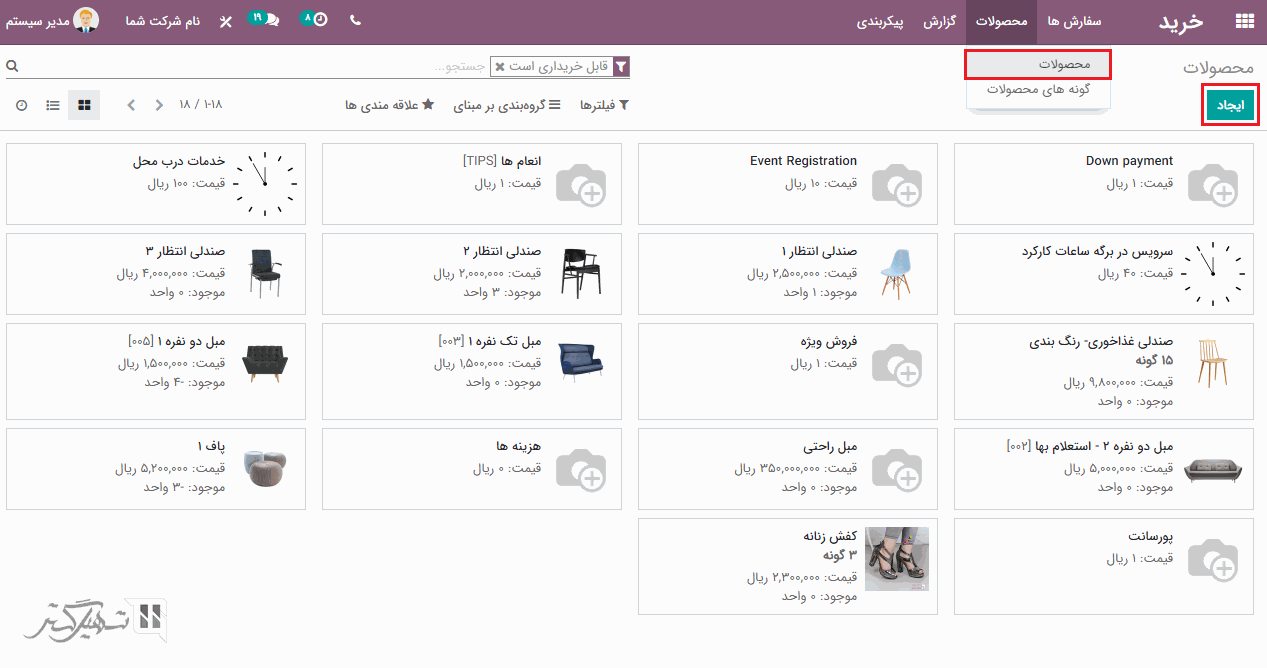Image resolution: width=1267 pixels, height=668 pixels.
Task: Open the apps grid menu
Action: click(1244, 22)
